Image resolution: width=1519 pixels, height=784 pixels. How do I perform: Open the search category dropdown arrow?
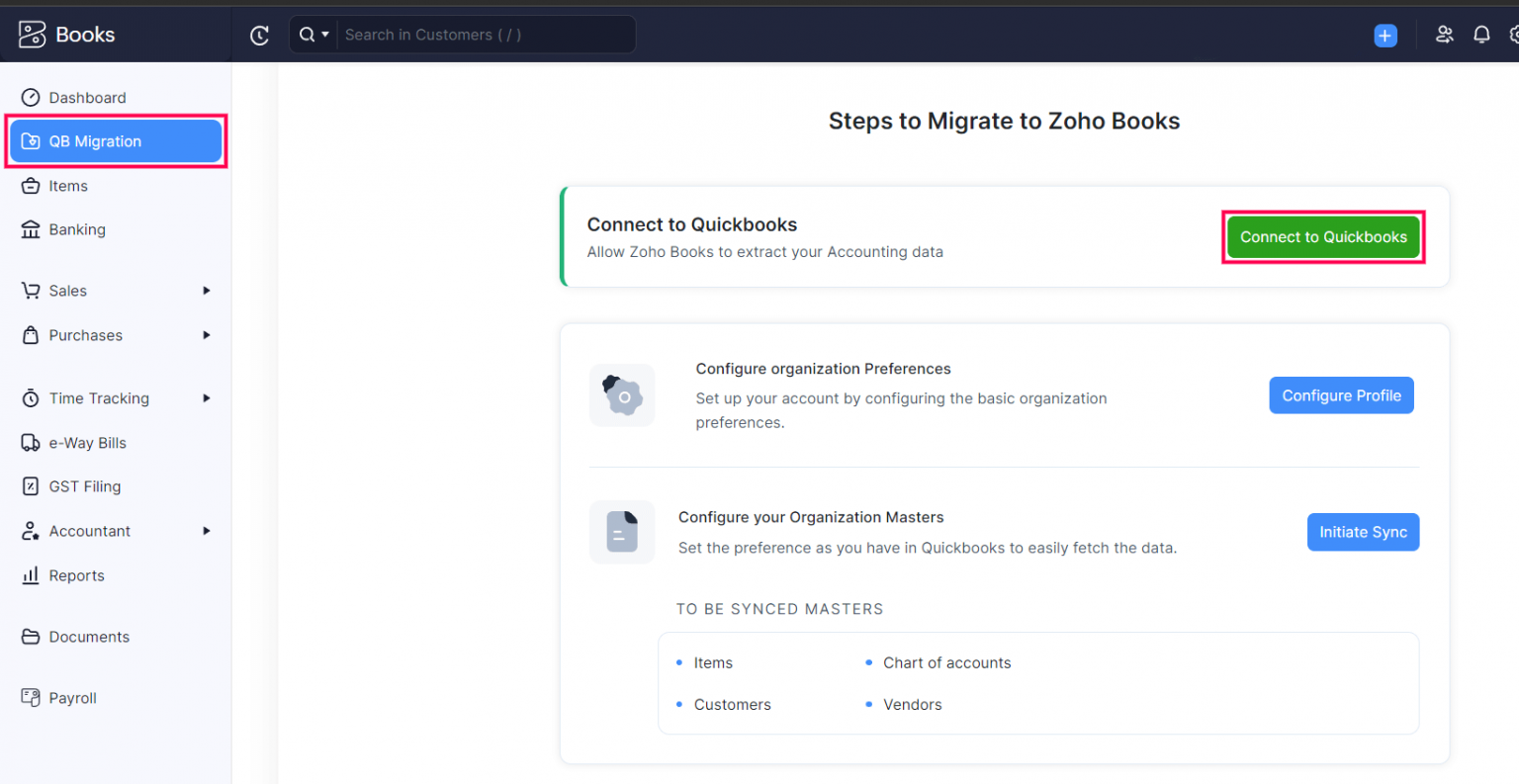pyautogui.click(x=325, y=34)
